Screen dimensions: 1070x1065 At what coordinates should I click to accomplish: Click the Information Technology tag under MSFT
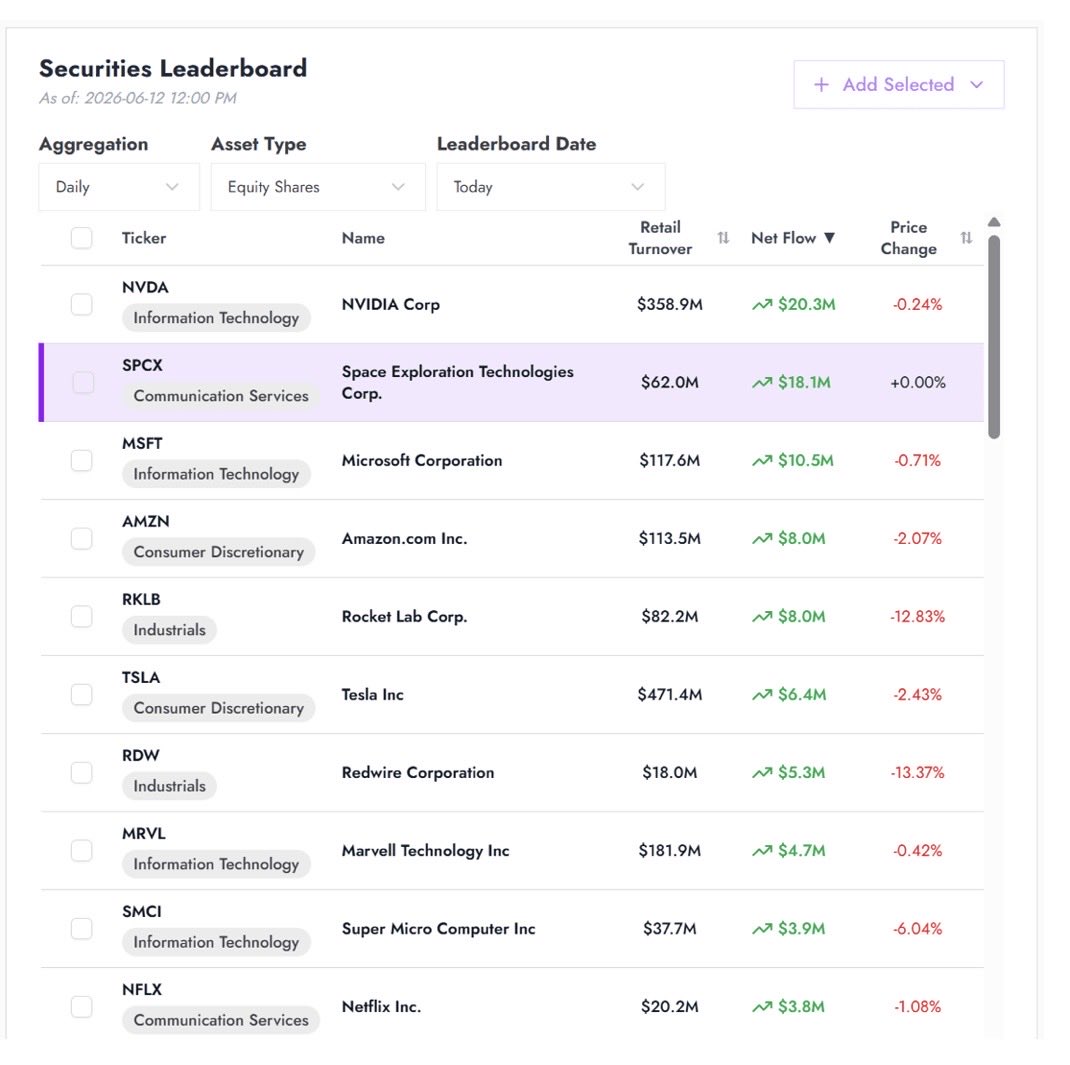click(x=216, y=474)
